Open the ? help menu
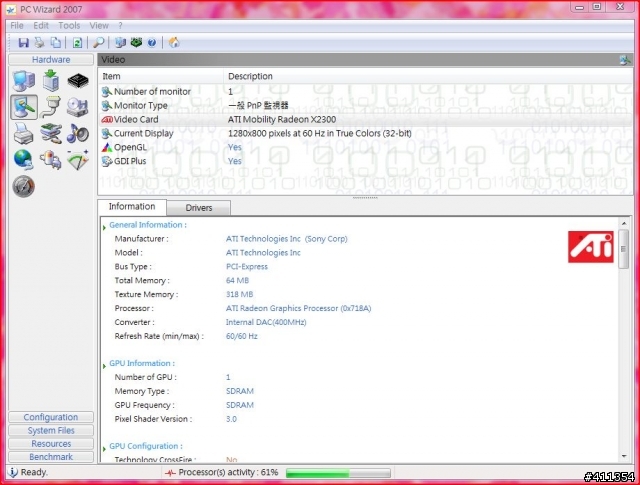This screenshot has height=485, width=640. [120, 26]
